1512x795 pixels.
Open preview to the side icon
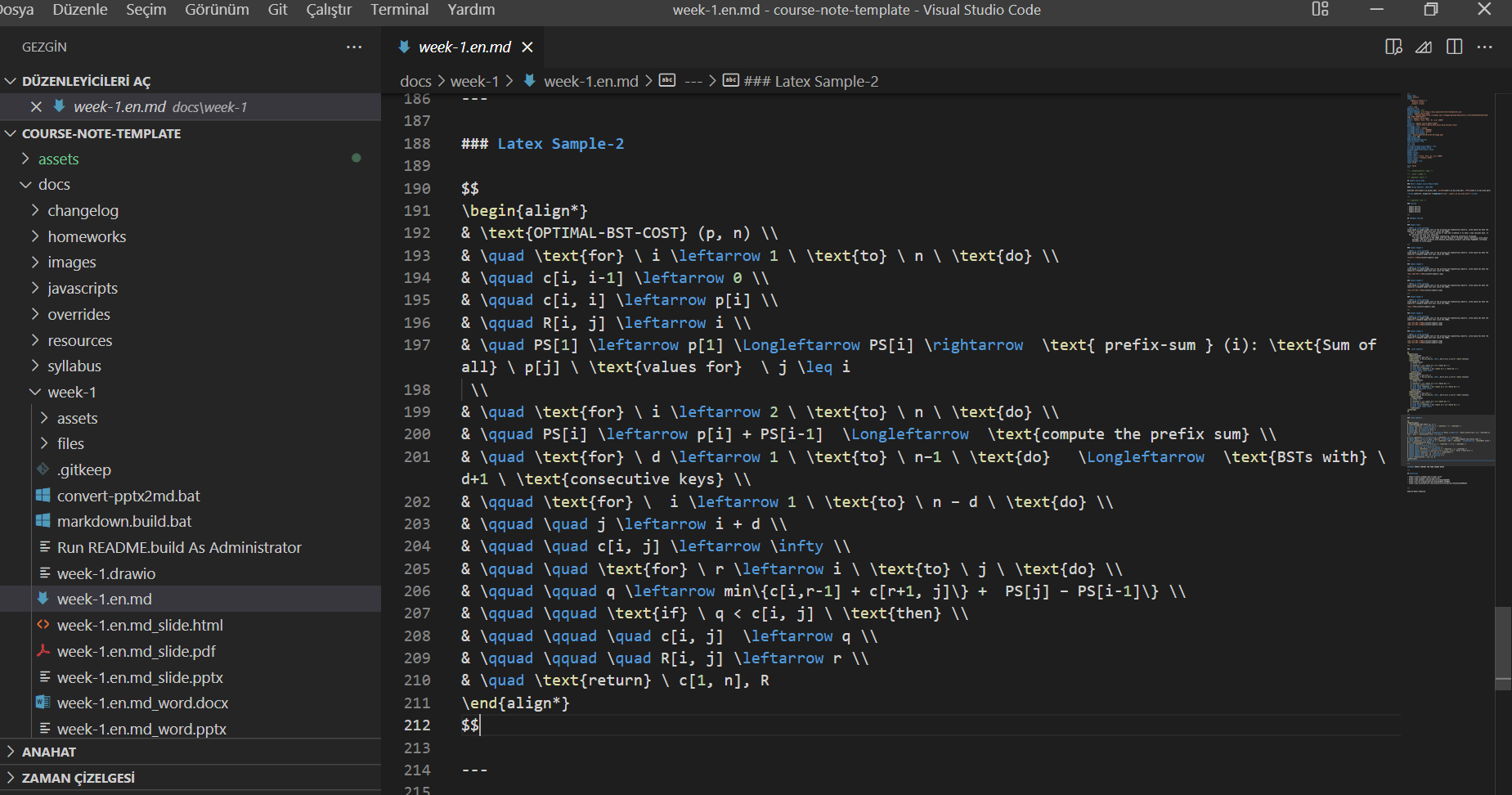pyautogui.click(x=1394, y=47)
